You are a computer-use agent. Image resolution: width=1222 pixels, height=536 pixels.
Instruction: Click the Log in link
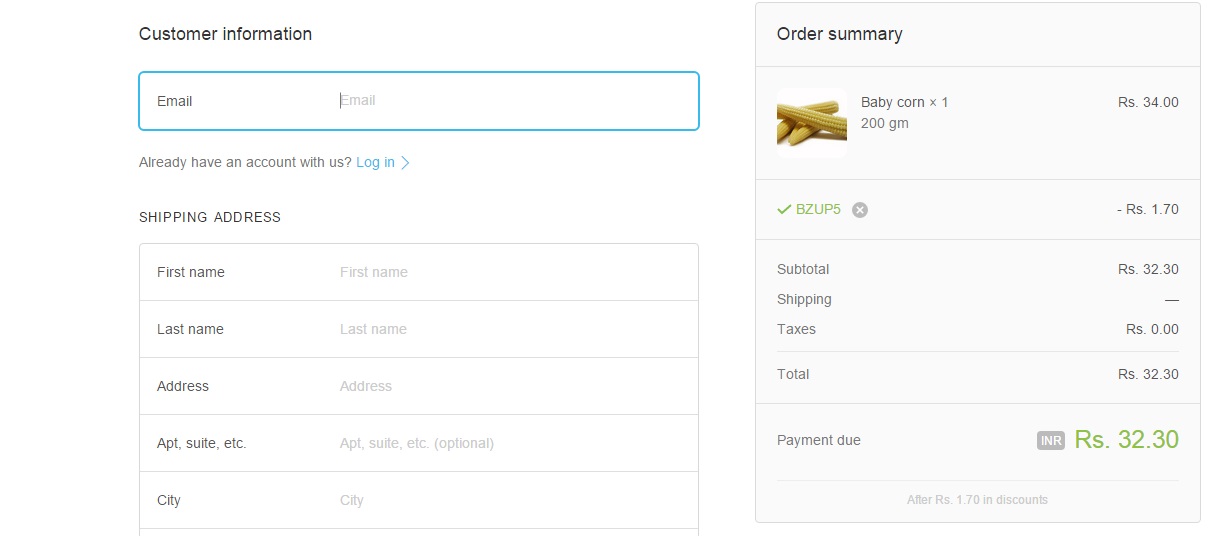pos(375,162)
